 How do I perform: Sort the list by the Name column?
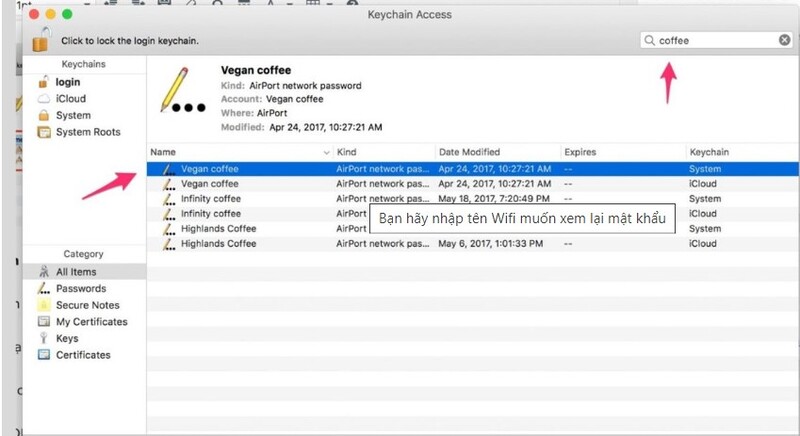pos(163,152)
